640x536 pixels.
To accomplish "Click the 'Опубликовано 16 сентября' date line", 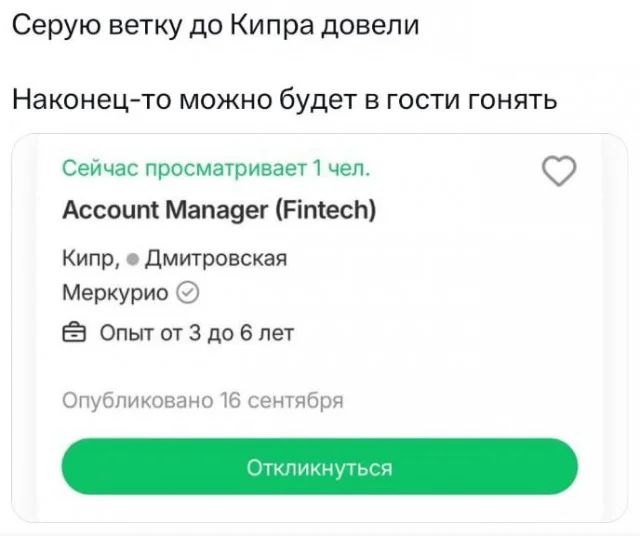I will coord(203,401).
